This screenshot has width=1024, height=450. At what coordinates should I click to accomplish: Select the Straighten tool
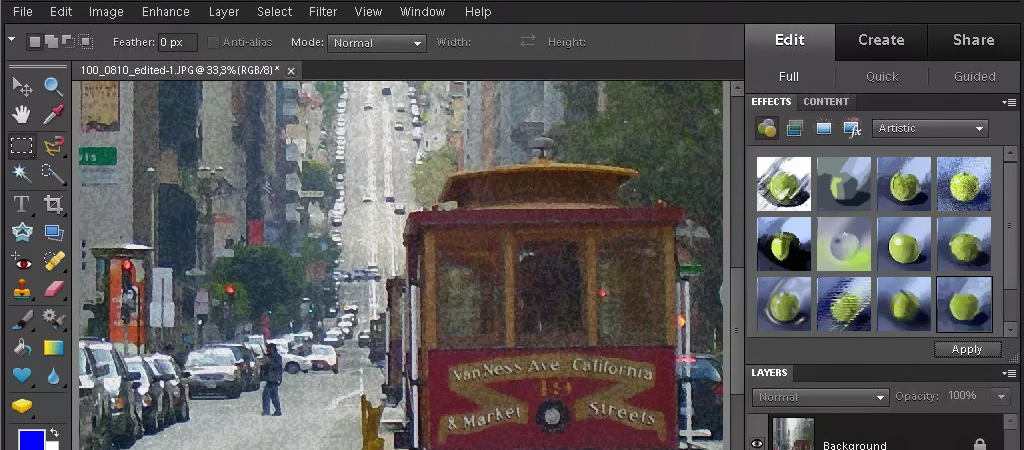pyautogui.click(x=54, y=233)
